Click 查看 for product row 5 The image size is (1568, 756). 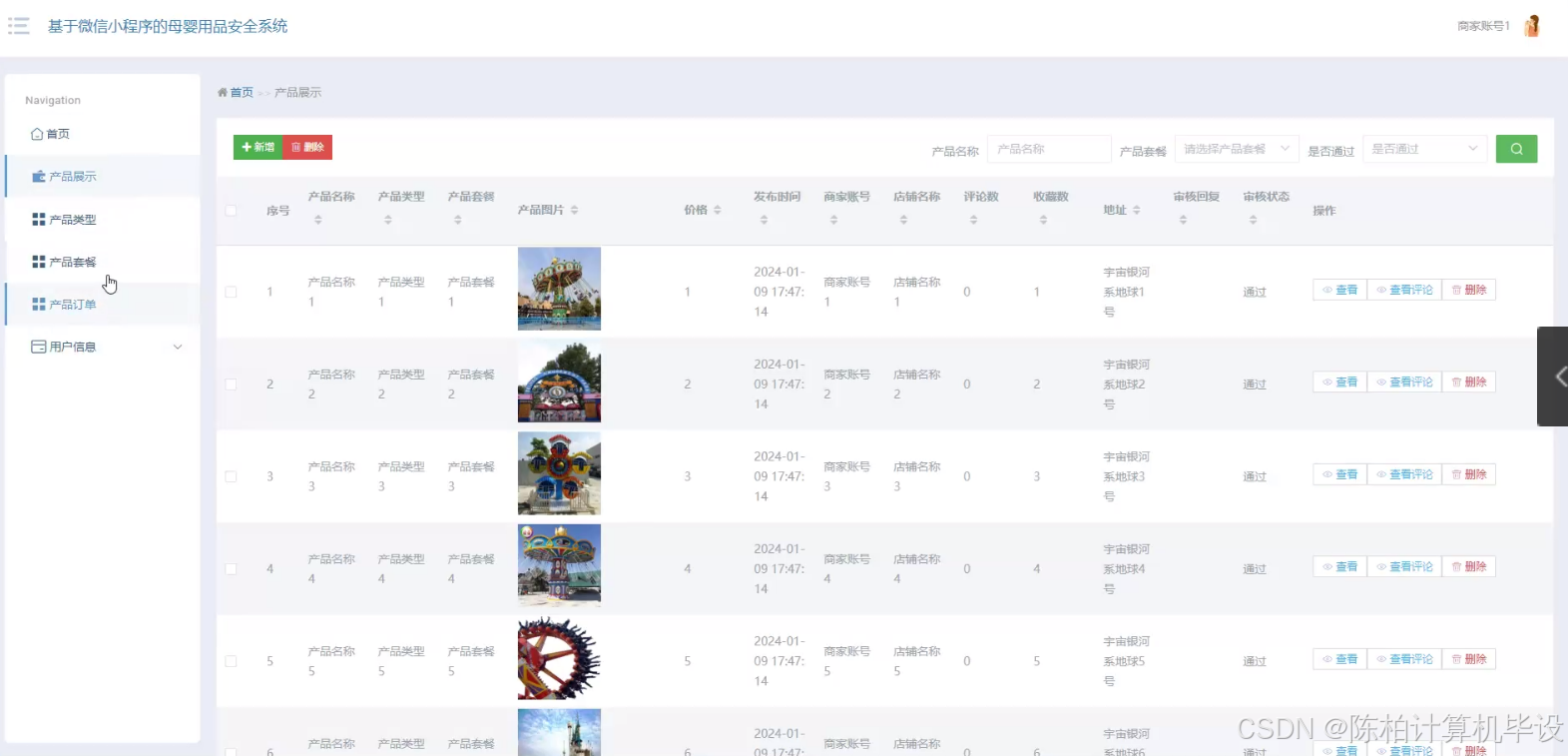(x=1339, y=659)
